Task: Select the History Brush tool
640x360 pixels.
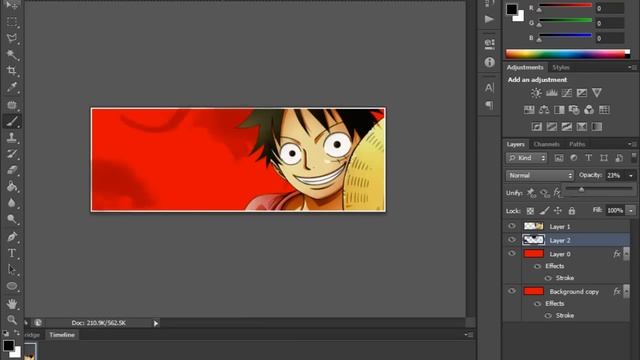Action: (x=11, y=154)
